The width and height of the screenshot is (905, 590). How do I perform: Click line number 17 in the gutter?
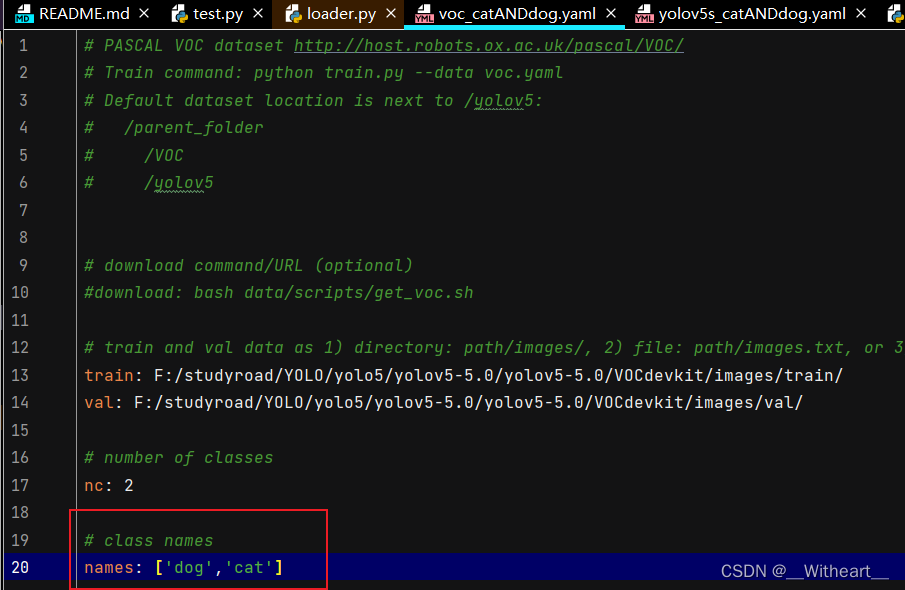point(20,485)
